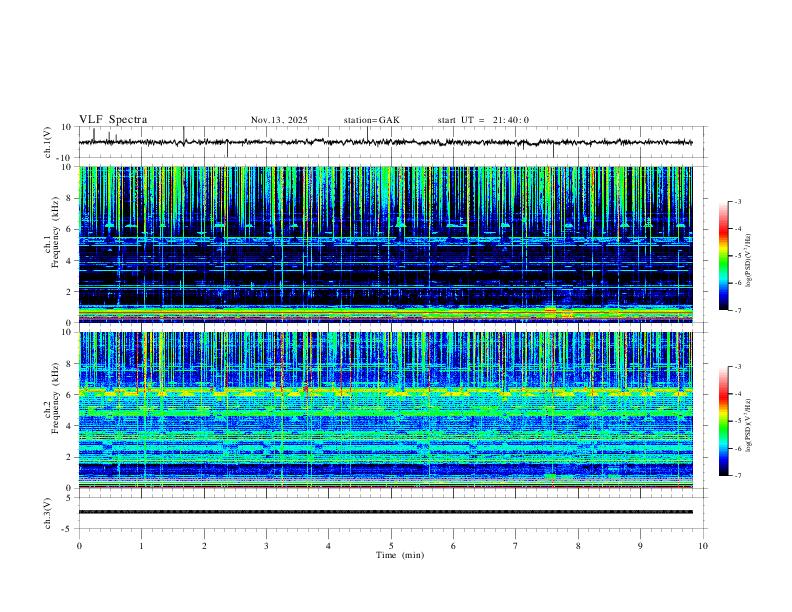Click the ch.1(V) waveform trace panel
Screen dimensions: 792x612
[x=392, y=142]
